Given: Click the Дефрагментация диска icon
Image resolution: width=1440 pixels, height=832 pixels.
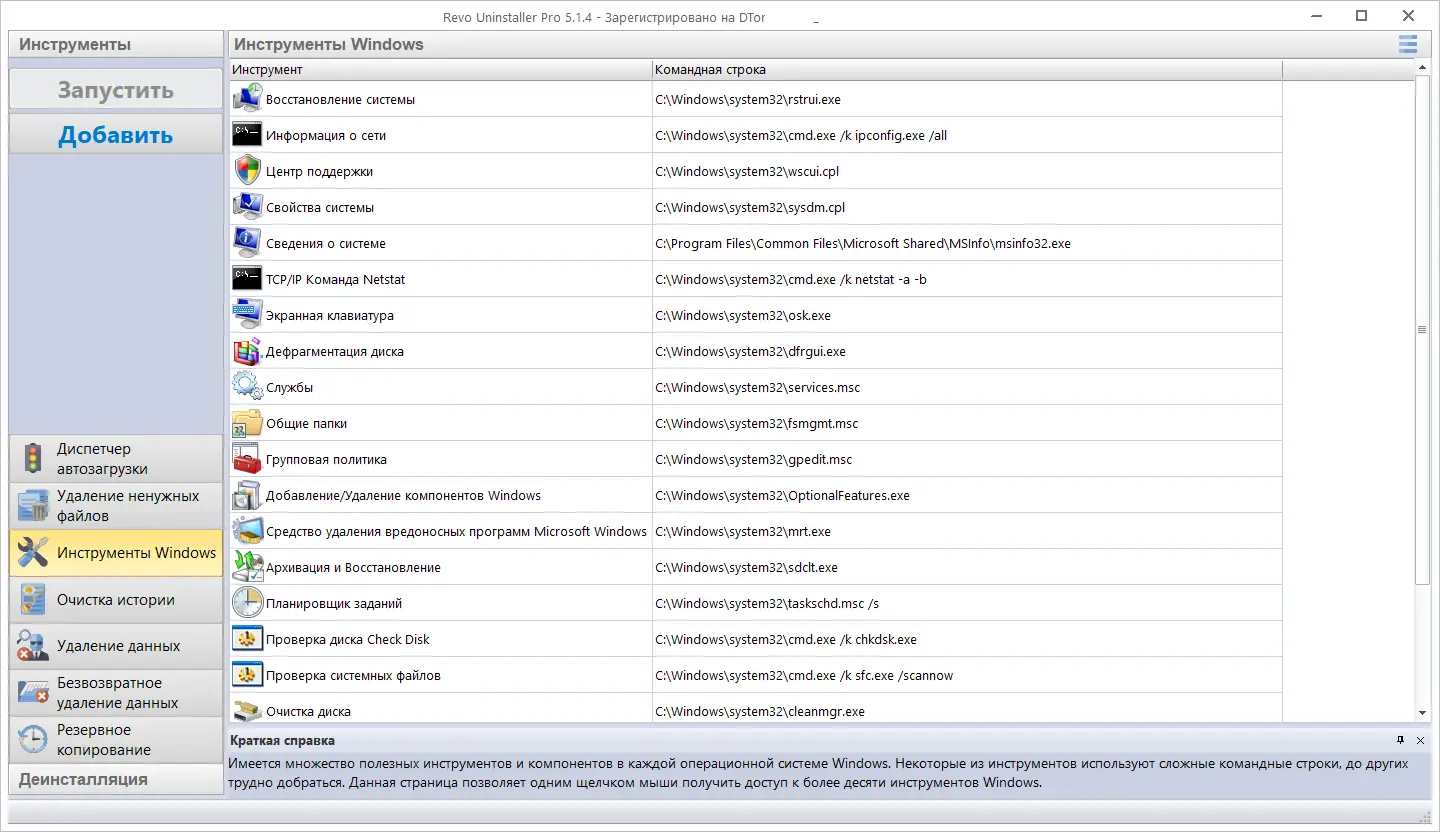Looking at the screenshot, I should [247, 351].
